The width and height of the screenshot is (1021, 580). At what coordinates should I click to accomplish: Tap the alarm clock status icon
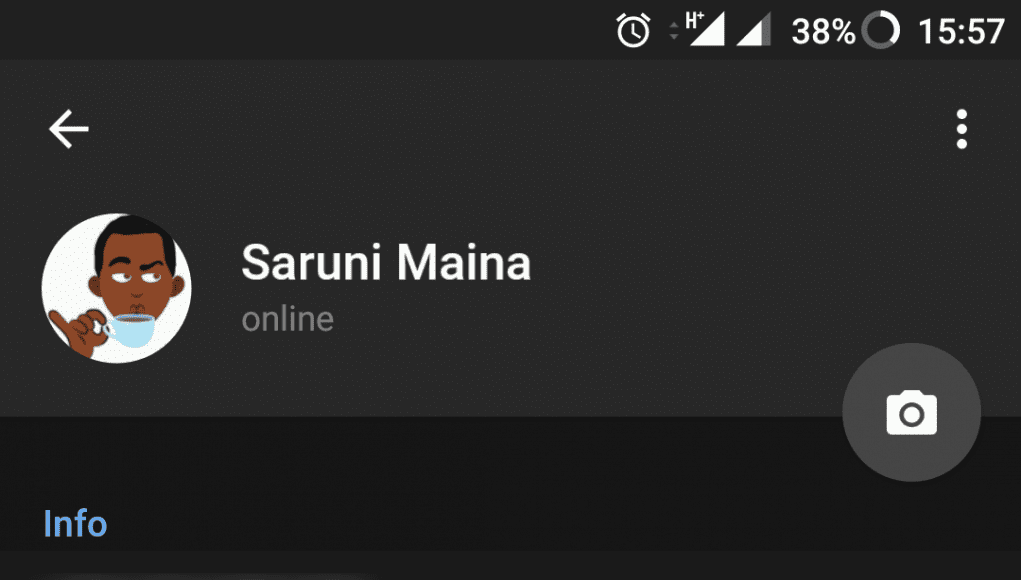click(x=633, y=30)
